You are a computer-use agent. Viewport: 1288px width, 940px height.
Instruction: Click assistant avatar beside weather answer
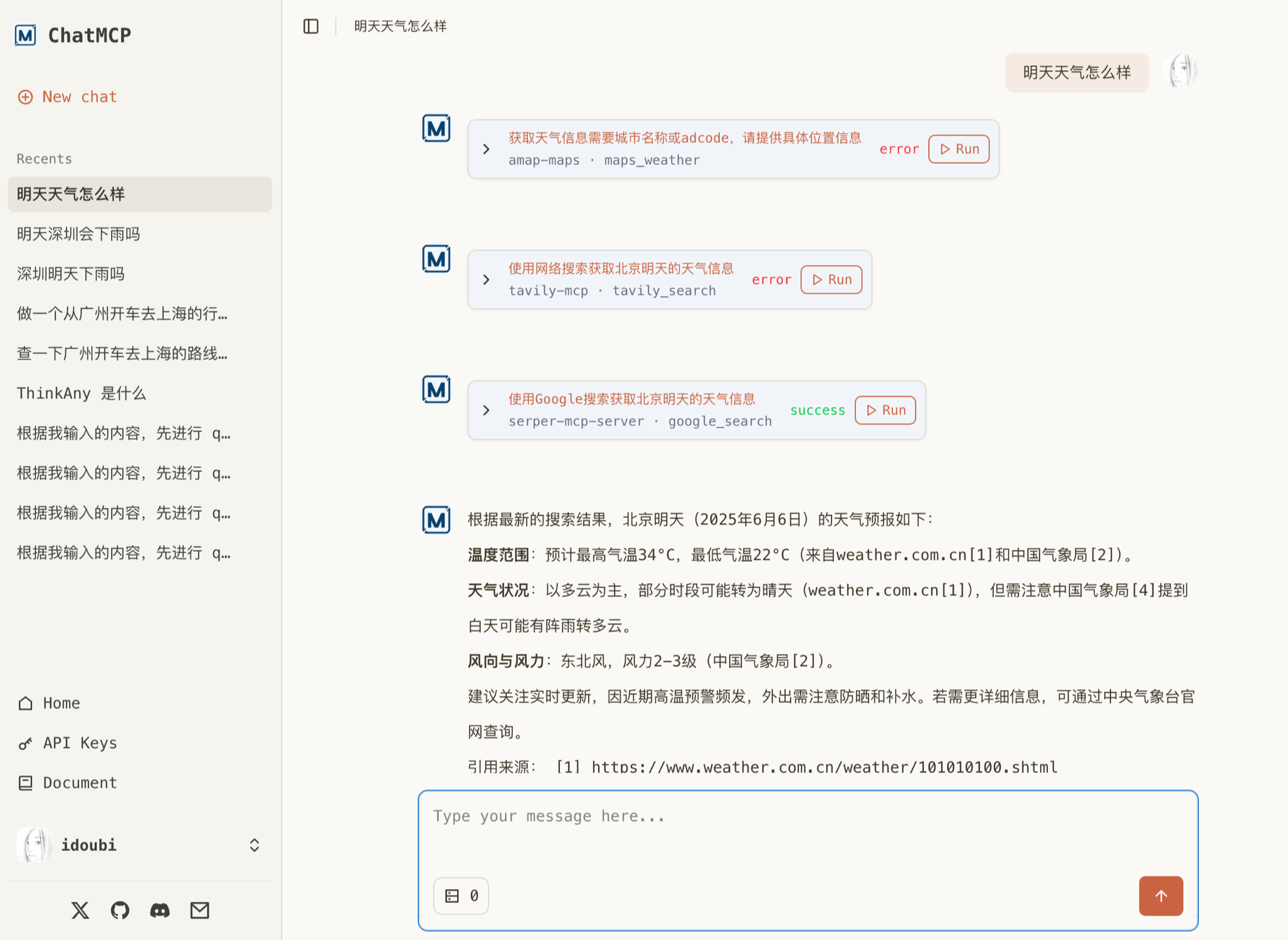point(436,520)
